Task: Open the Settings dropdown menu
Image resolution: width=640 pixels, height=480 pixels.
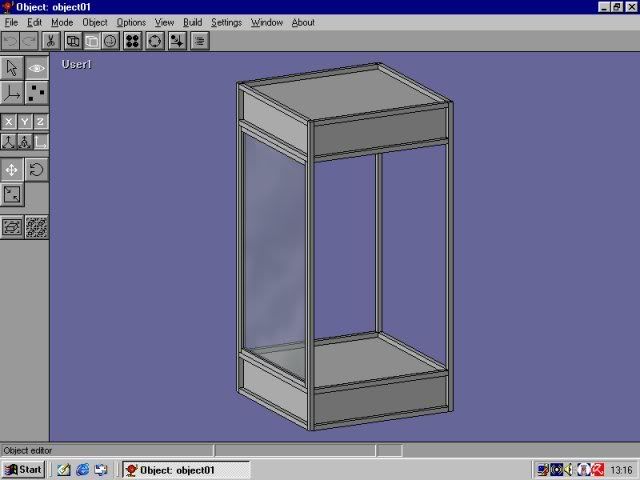Action: point(226,22)
